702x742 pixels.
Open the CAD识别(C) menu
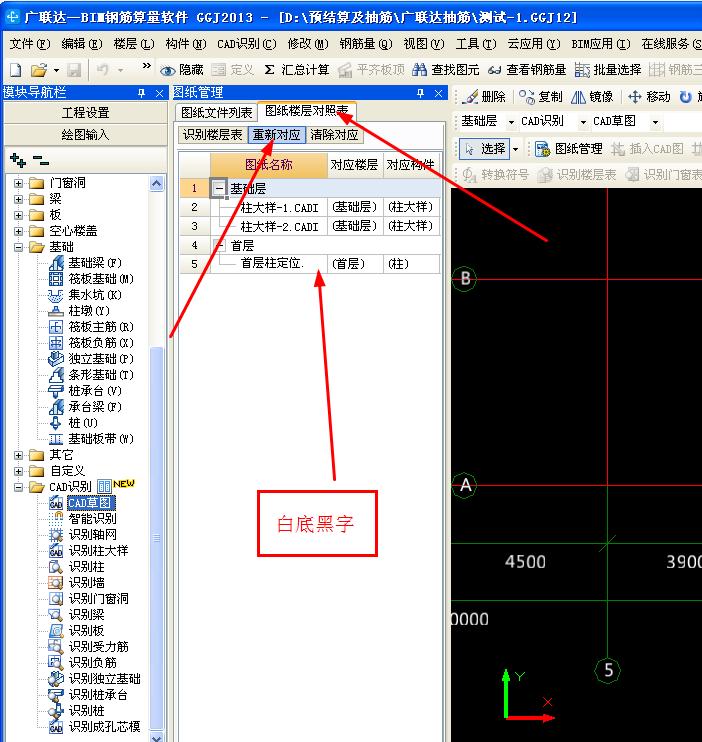point(247,44)
